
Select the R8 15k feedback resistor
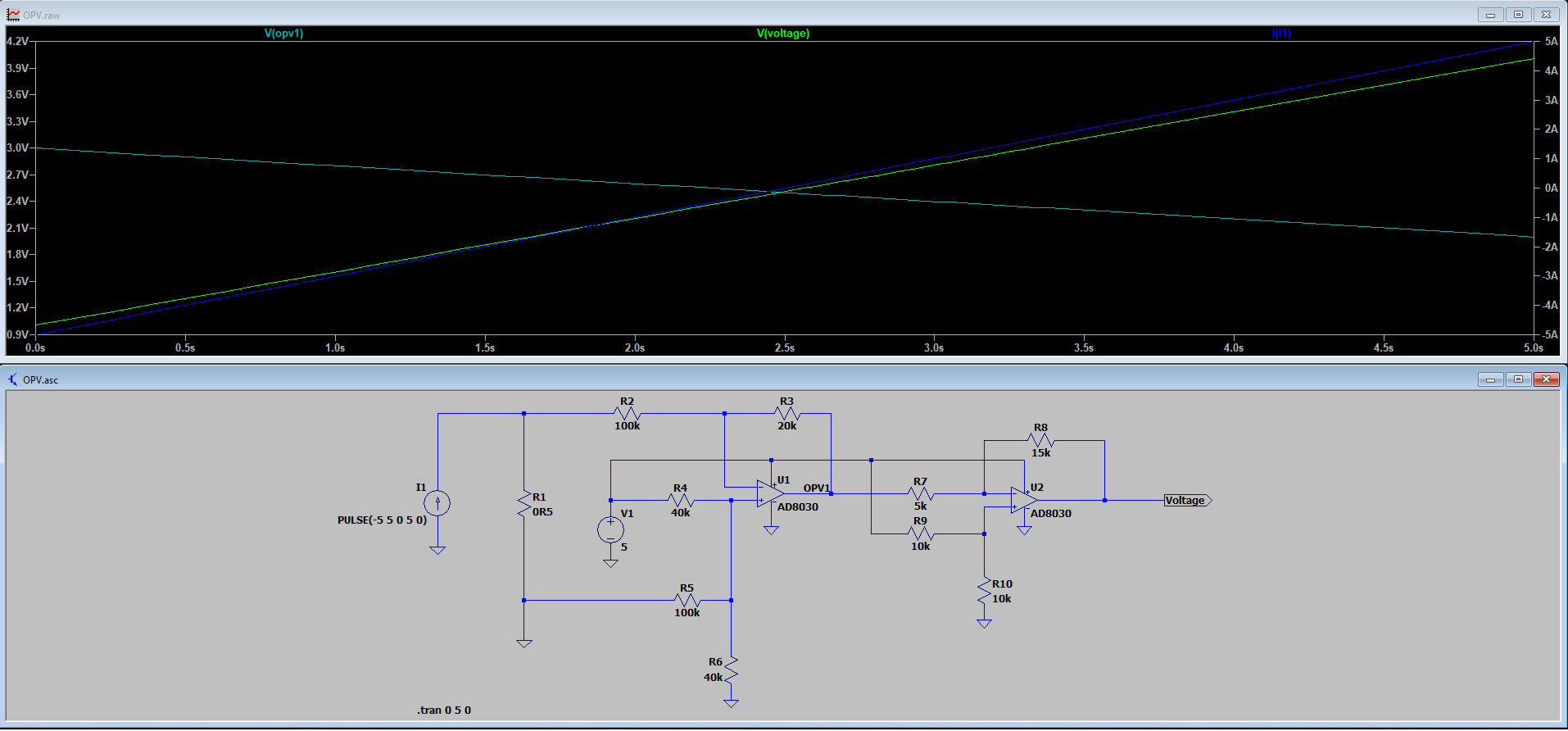1040,441
